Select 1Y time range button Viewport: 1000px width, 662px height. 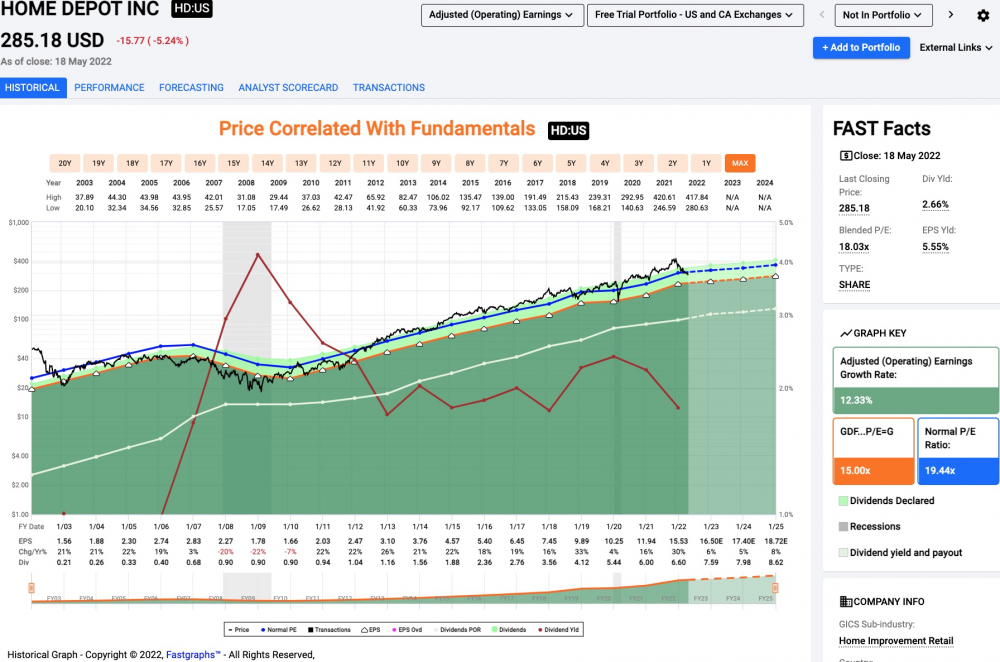click(x=707, y=163)
